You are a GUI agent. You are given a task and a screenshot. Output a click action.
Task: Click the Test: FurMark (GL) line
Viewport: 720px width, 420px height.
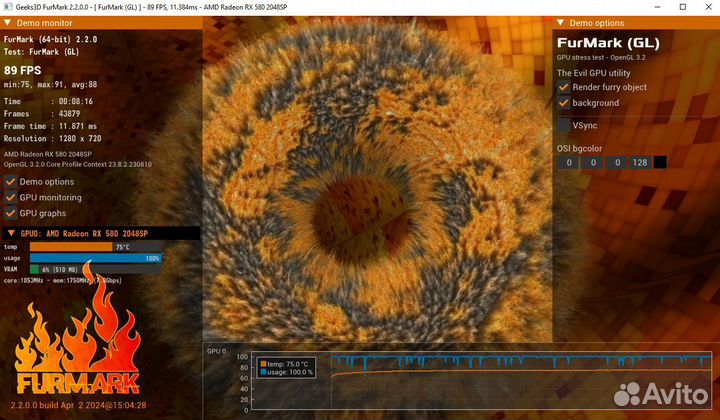click(41, 52)
